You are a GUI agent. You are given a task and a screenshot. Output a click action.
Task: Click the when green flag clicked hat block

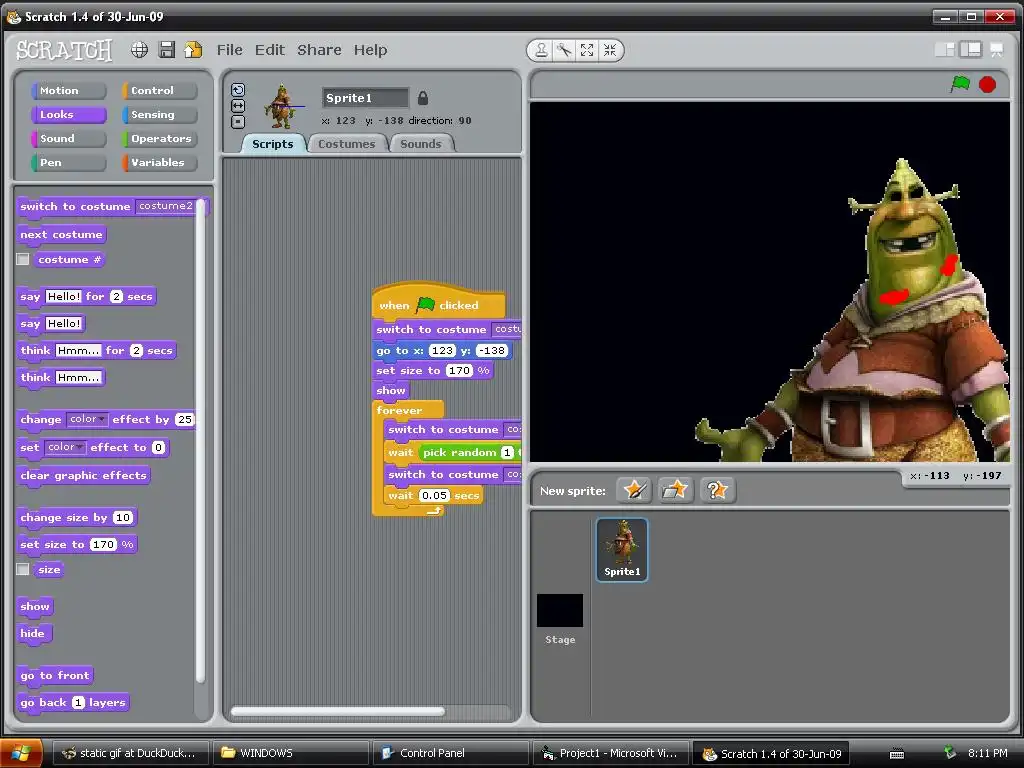(438, 302)
